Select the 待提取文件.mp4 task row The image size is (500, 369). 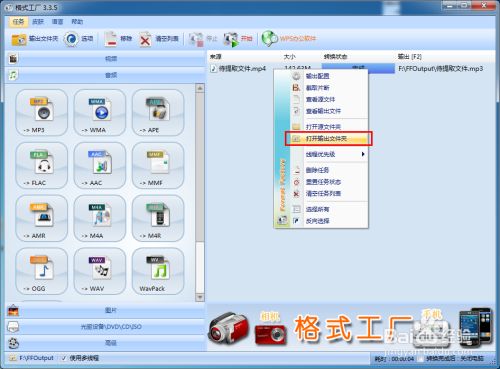point(241,68)
